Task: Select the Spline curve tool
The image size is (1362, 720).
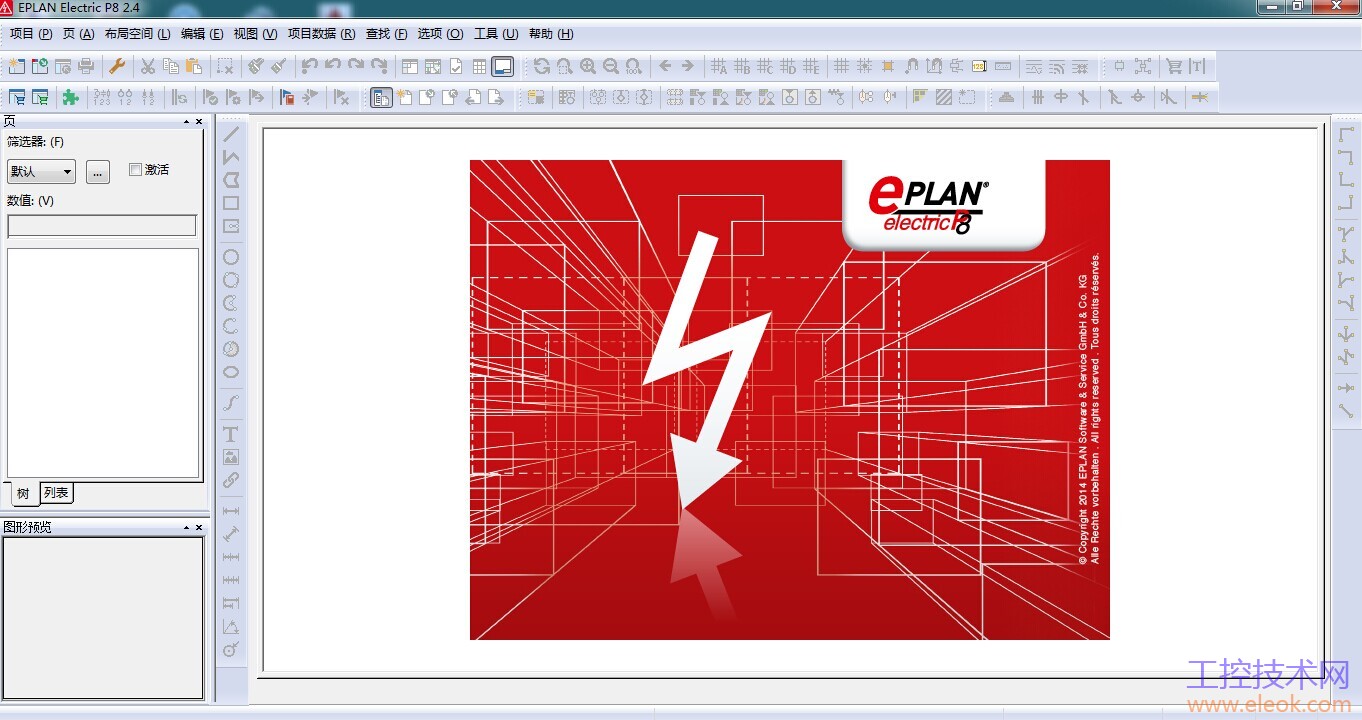Action: 231,403
